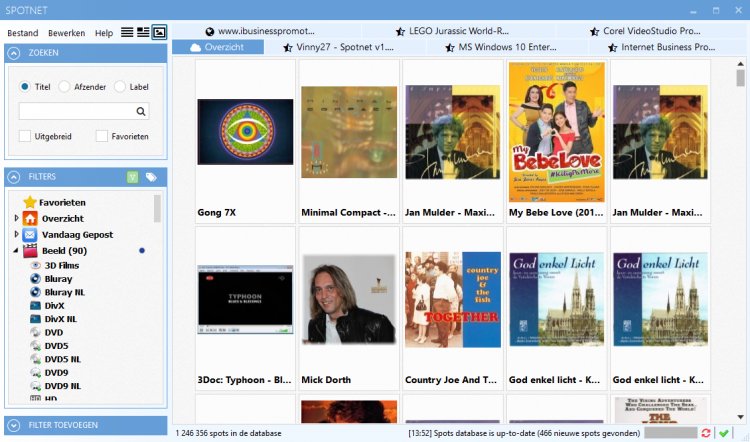Click the main view scroll up arrow

tap(740, 64)
